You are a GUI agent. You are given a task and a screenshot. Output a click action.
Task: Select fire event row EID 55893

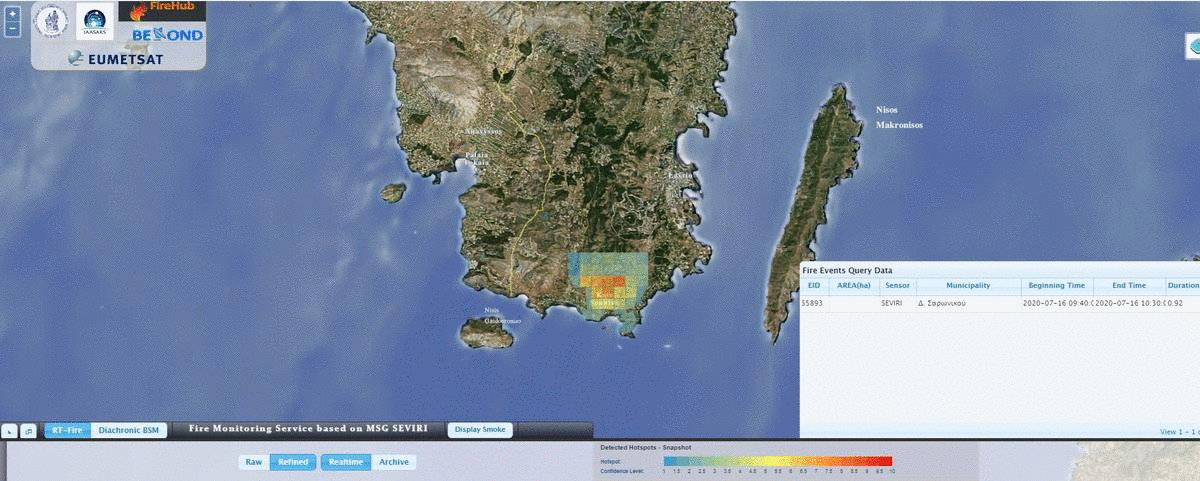[x=1000, y=303]
